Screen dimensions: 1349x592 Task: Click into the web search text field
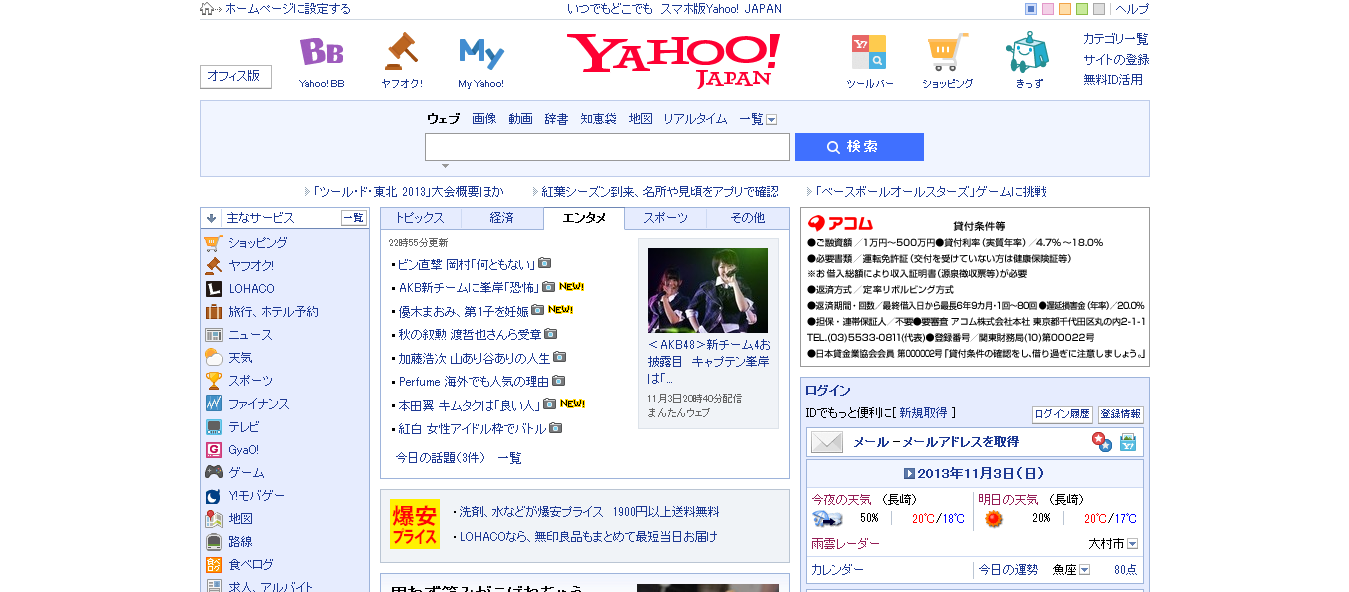[x=607, y=147]
